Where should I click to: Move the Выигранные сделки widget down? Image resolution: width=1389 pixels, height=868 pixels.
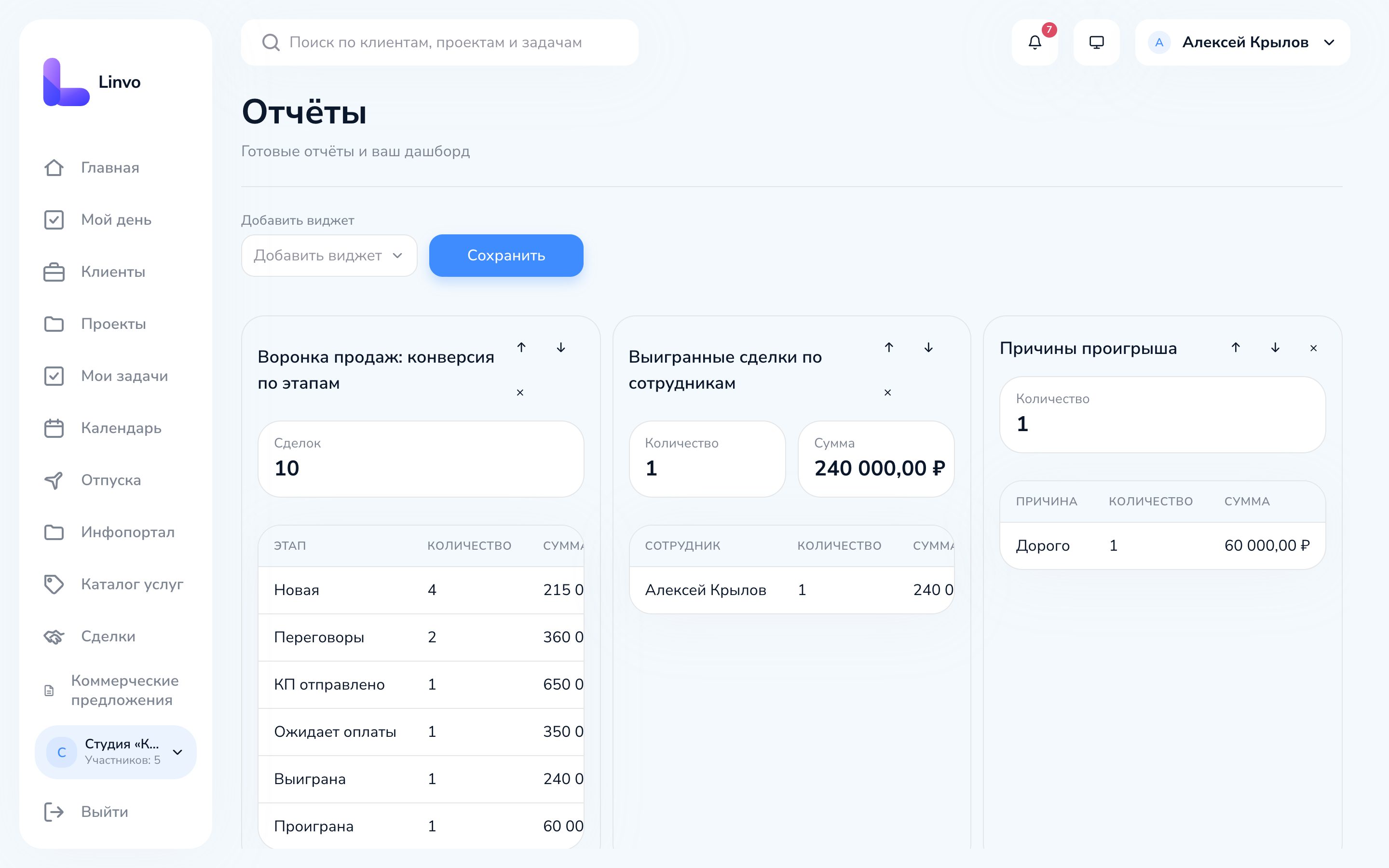coord(928,347)
